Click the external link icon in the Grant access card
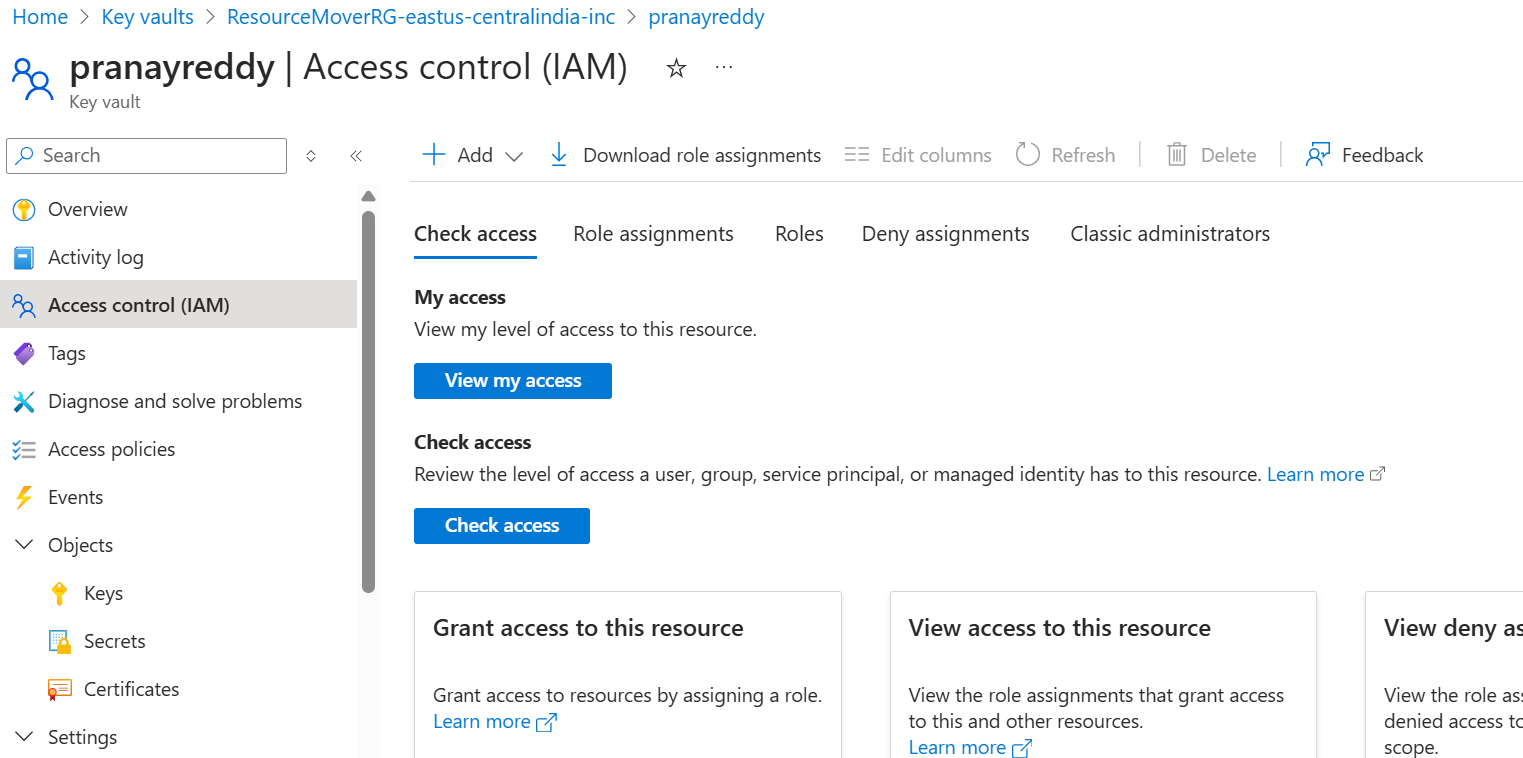This screenshot has width=1523, height=758. [x=547, y=722]
